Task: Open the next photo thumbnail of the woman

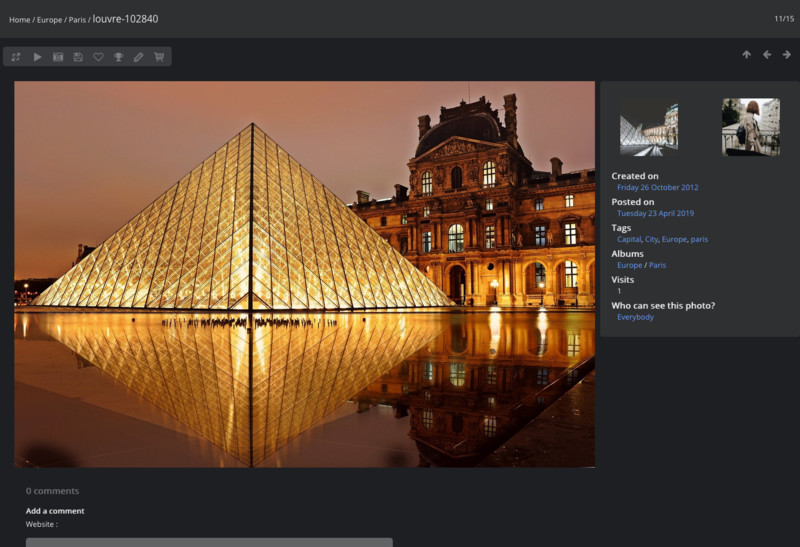Action: tap(750, 127)
